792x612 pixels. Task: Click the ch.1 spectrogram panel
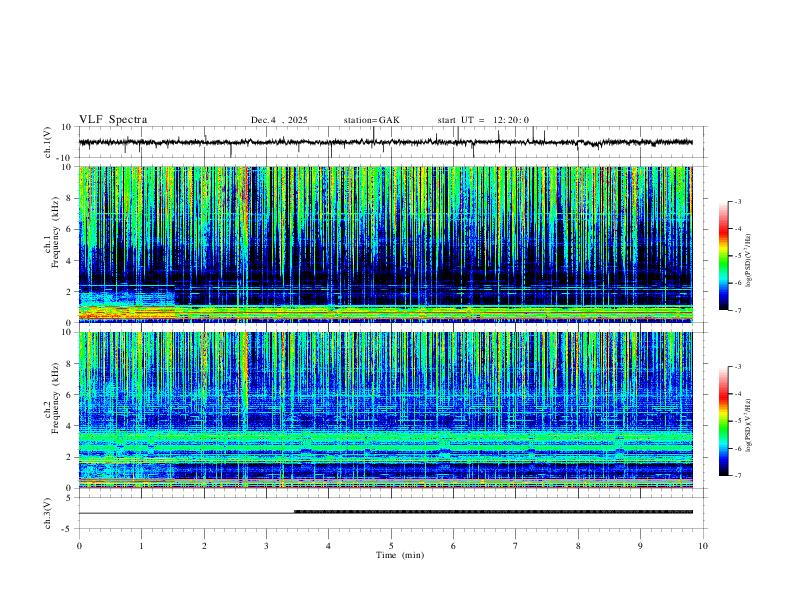coord(386,244)
